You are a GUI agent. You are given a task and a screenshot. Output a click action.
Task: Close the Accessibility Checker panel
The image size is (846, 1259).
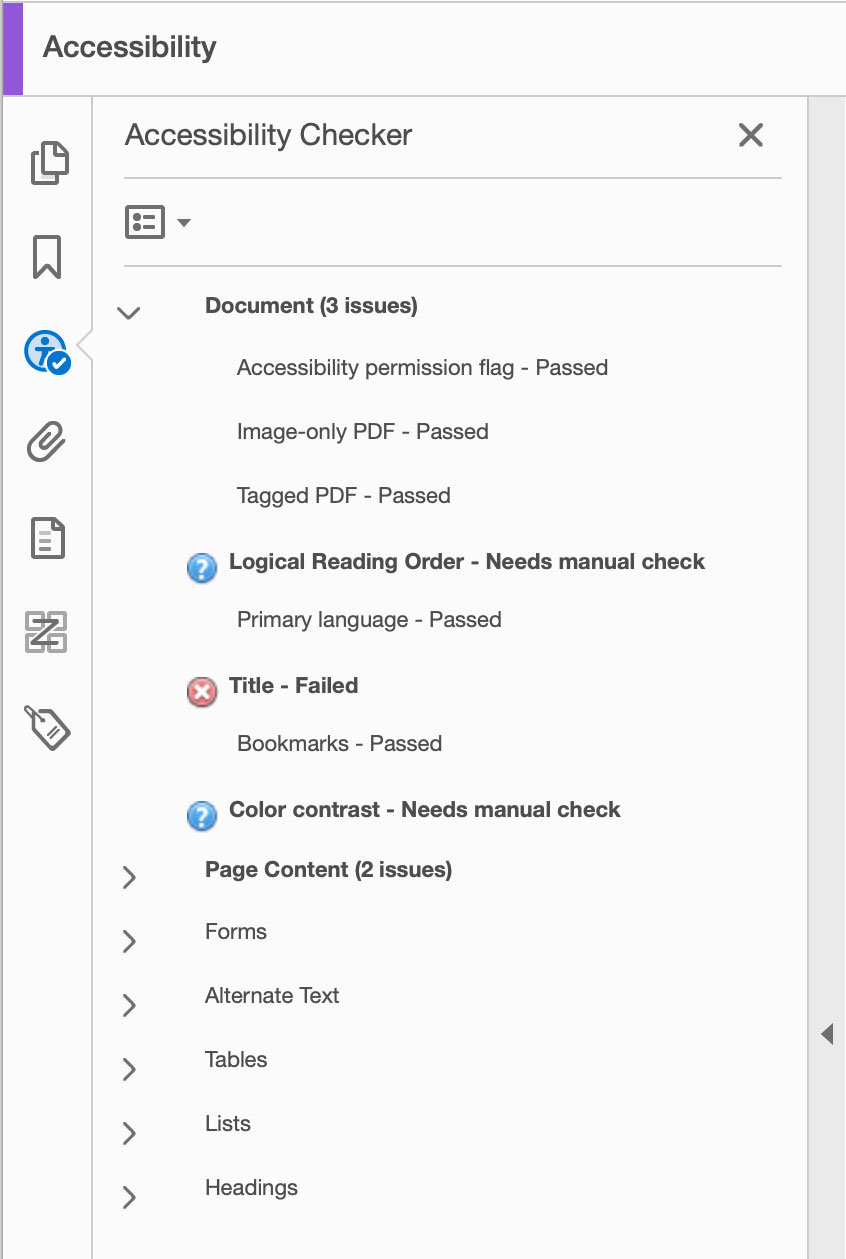click(751, 134)
